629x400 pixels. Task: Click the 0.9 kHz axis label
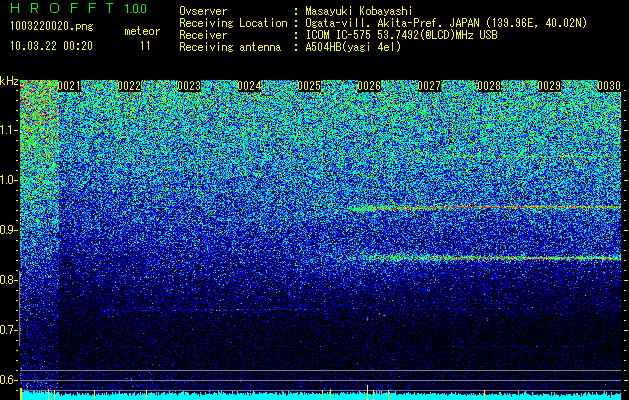coord(9,230)
